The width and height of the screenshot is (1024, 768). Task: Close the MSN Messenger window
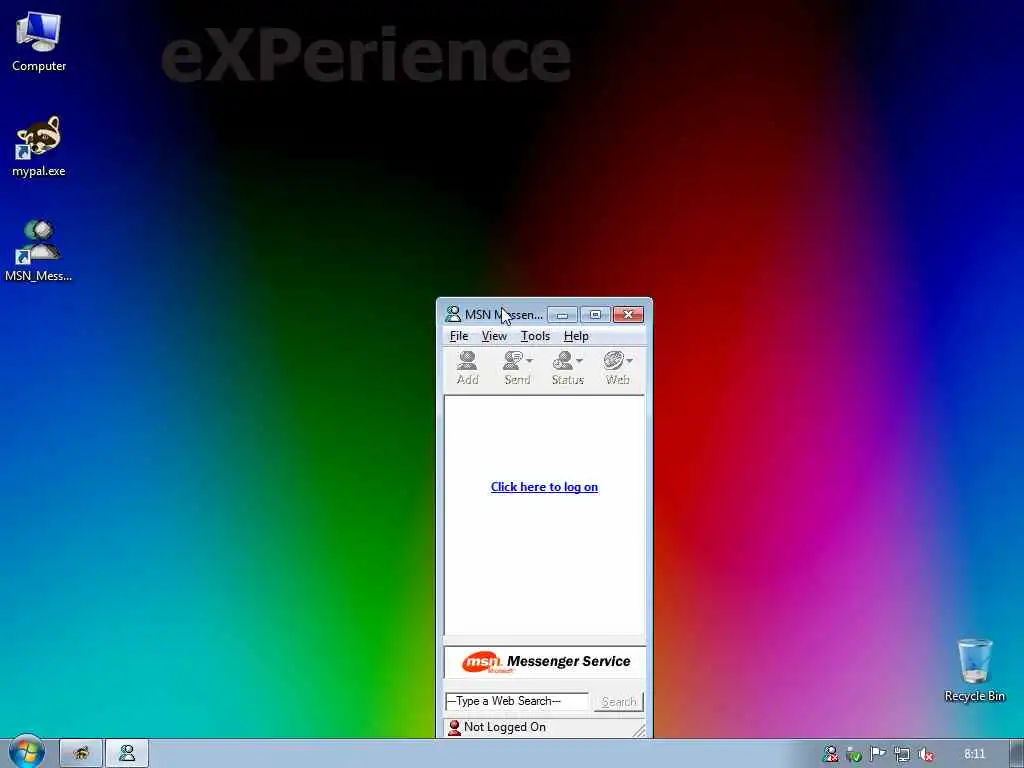[628, 315]
